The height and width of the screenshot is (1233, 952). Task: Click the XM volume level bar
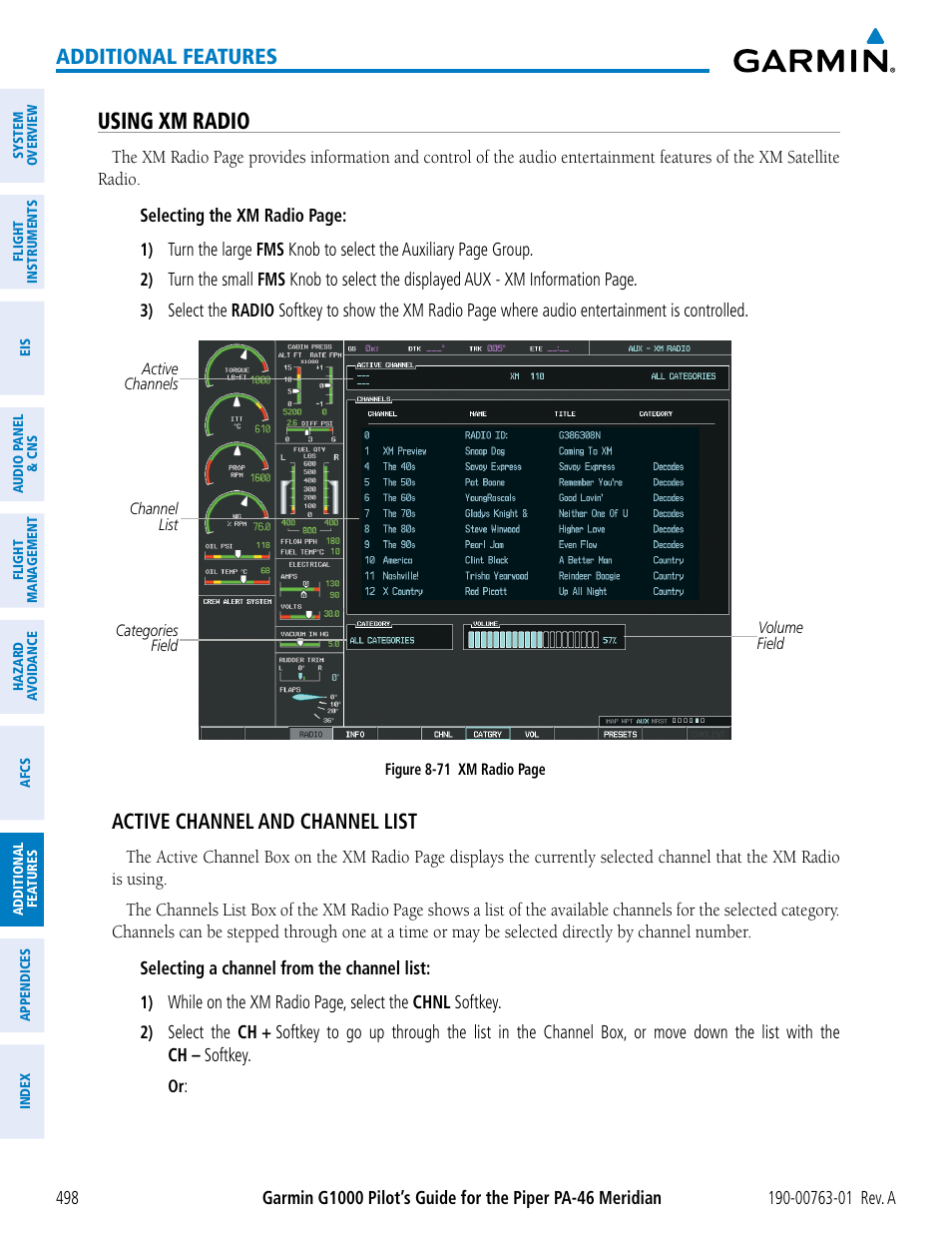point(533,640)
